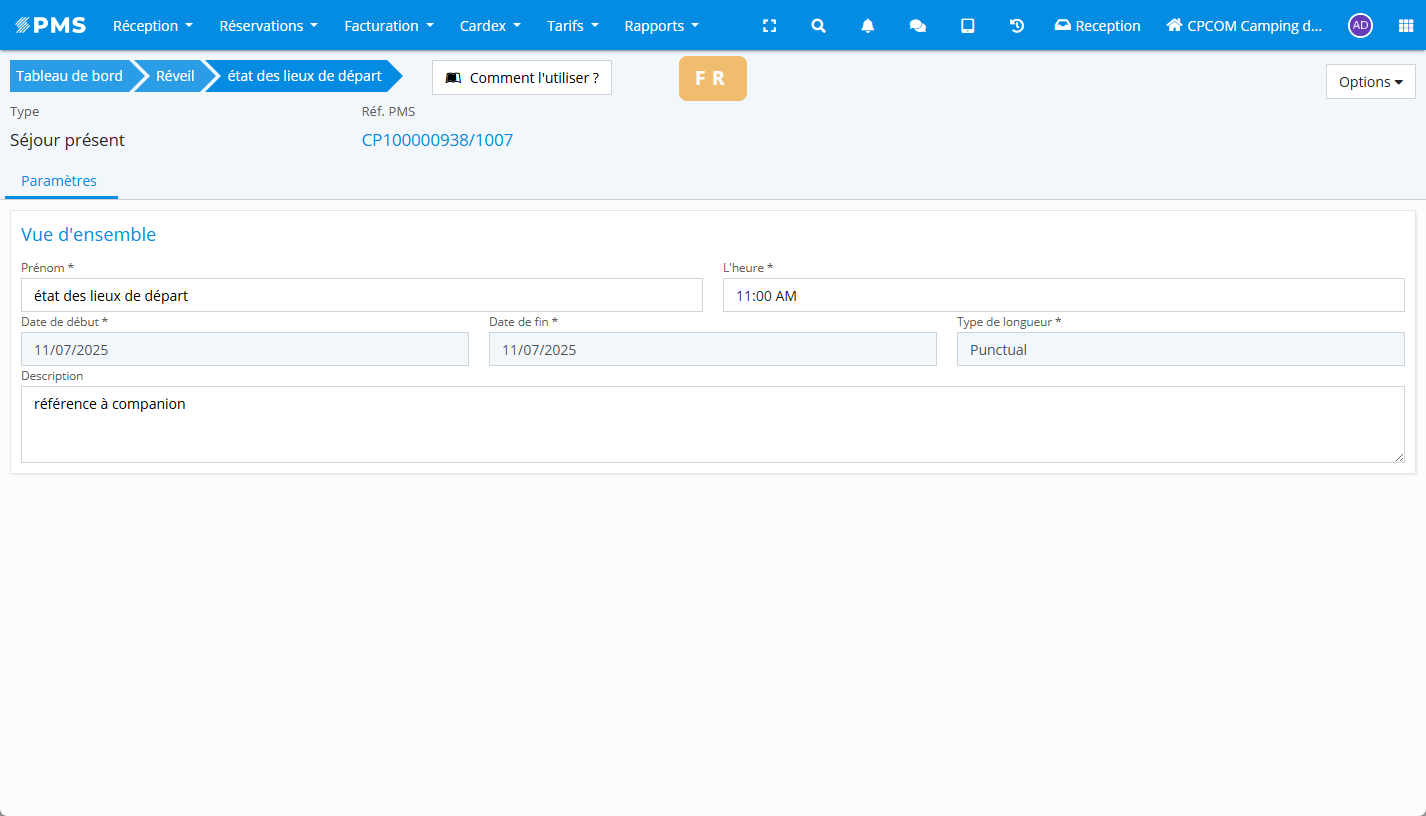Open search with magnifier icon
The height and width of the screenshot is (816, 1426).
pyautogui.click(x=818, y=26)
